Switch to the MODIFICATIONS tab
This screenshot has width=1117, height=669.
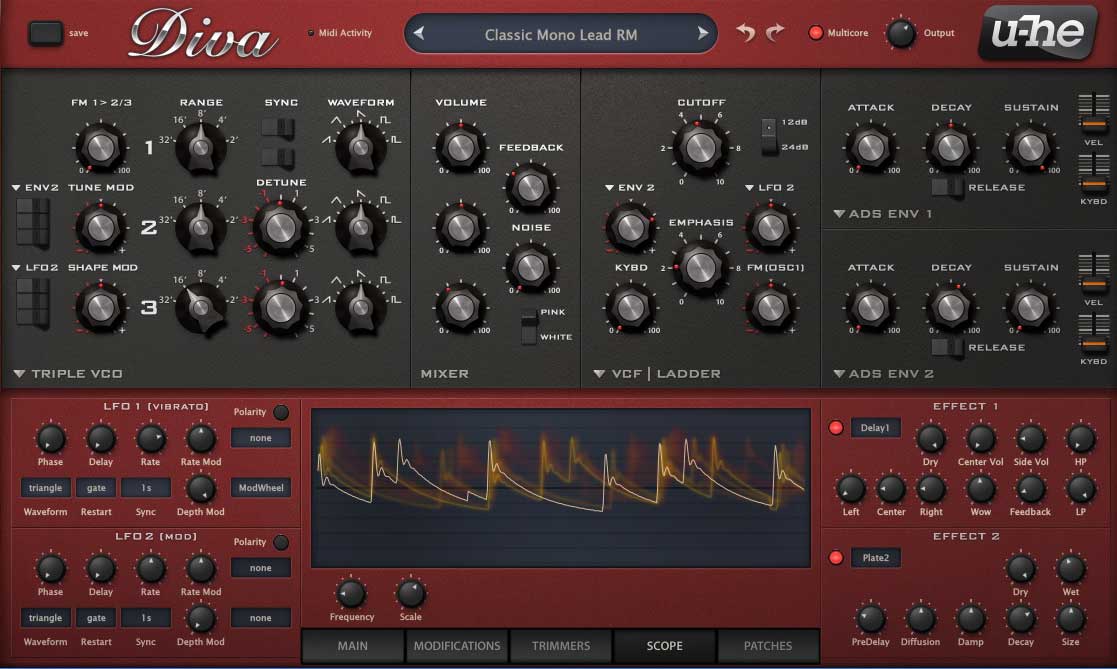[457, 645]
